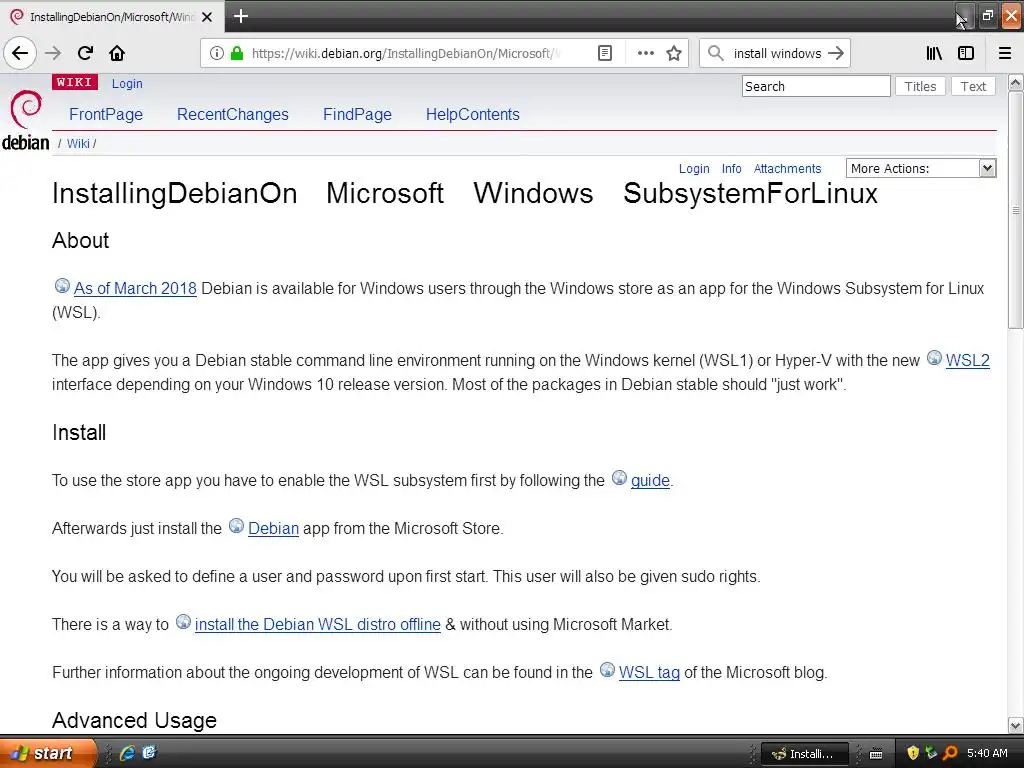Switch to Installi... taskbar window button

pyautogui.click(x=805, y=754)
